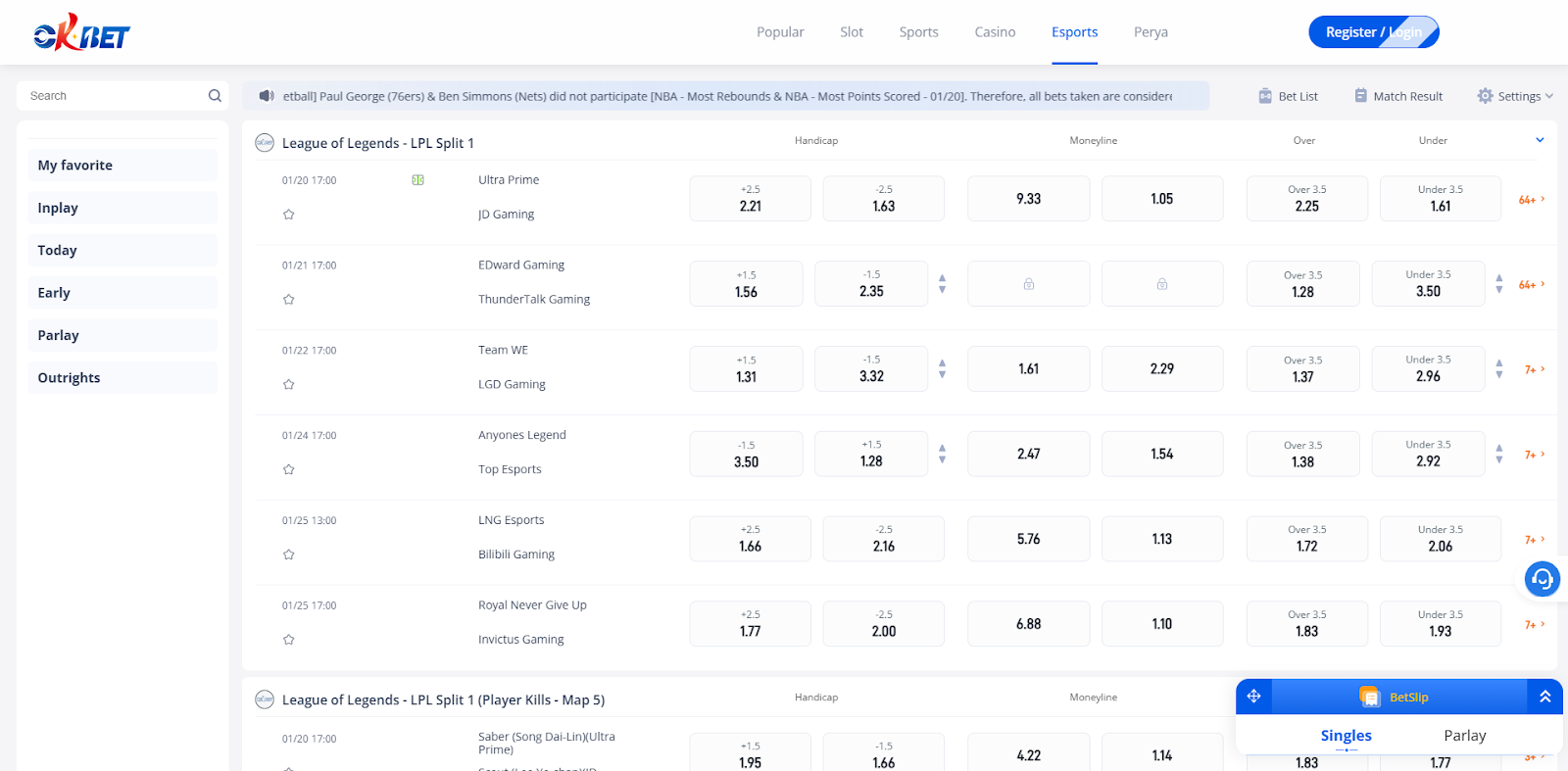Favorite the Anyones Legend vs Top Esports match
Image resolution: width=1568 pixels, height=771 pixels.
click(x=288, y=469)
